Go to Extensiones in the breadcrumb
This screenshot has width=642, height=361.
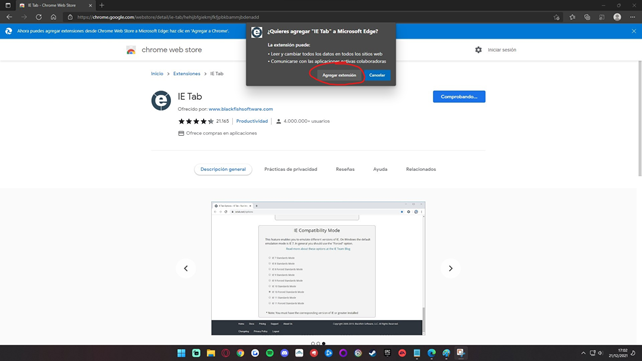[187, 74]
